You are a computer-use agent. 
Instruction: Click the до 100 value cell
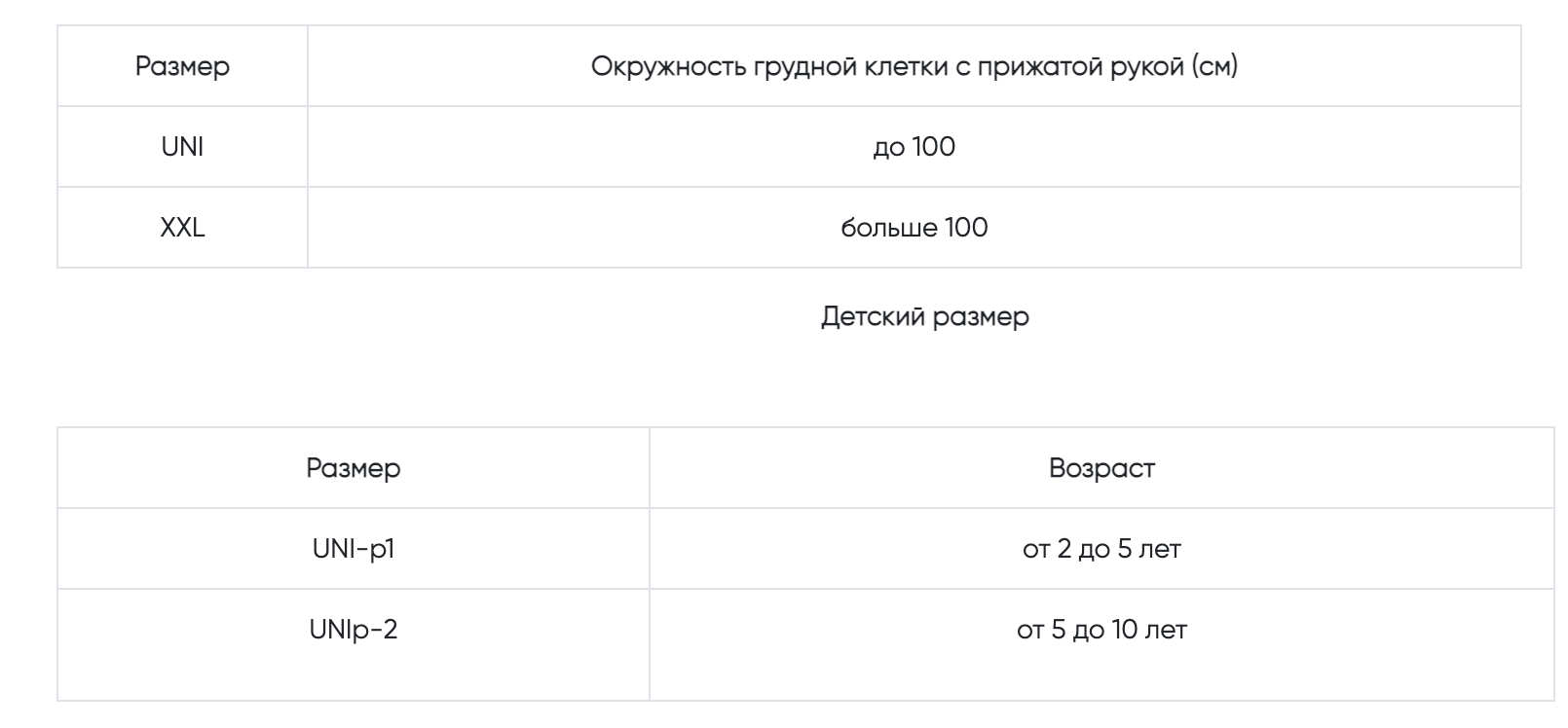click(x=915, y=147)
